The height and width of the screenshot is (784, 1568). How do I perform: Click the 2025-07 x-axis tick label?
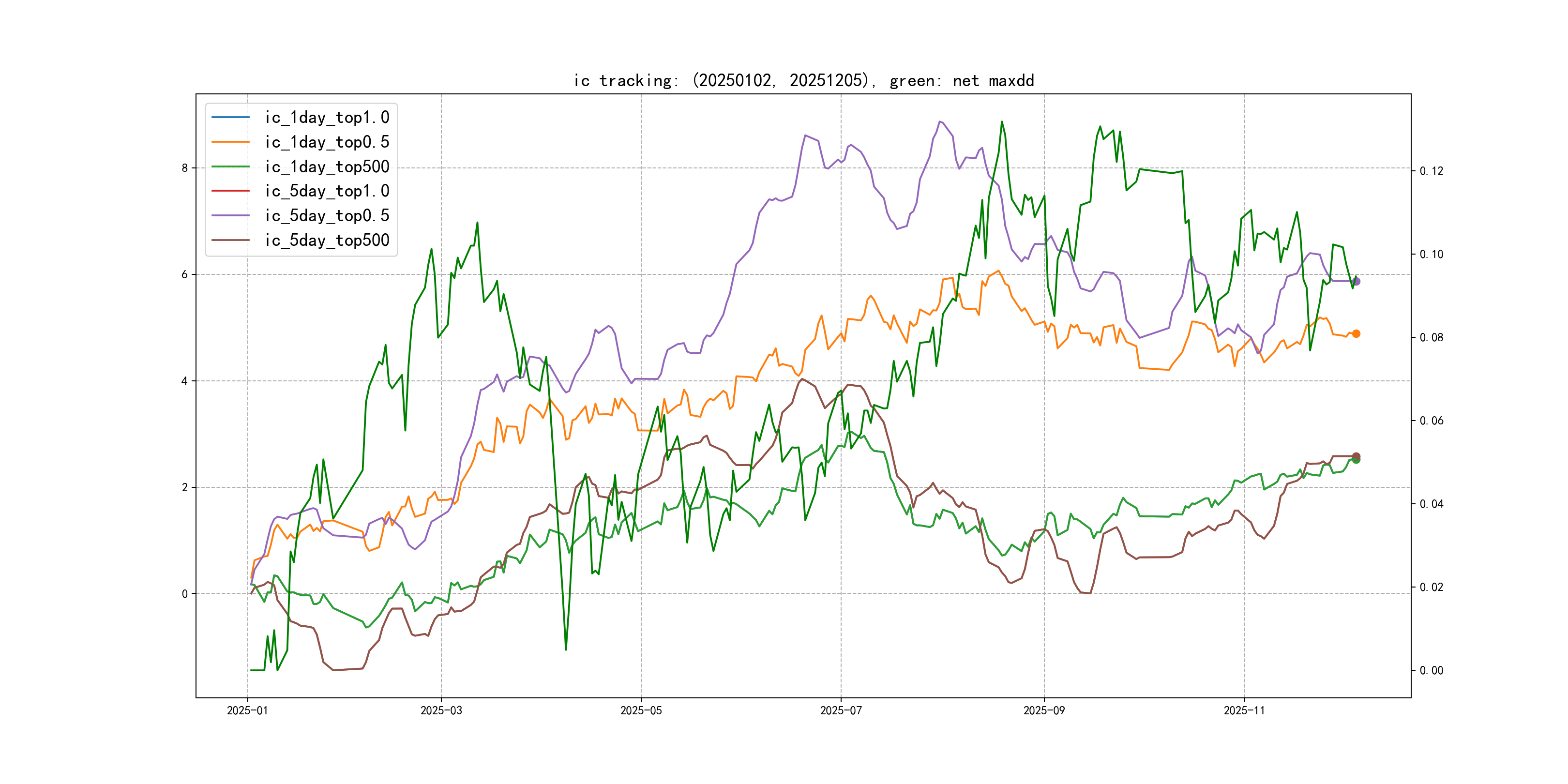tap(841, 710)
